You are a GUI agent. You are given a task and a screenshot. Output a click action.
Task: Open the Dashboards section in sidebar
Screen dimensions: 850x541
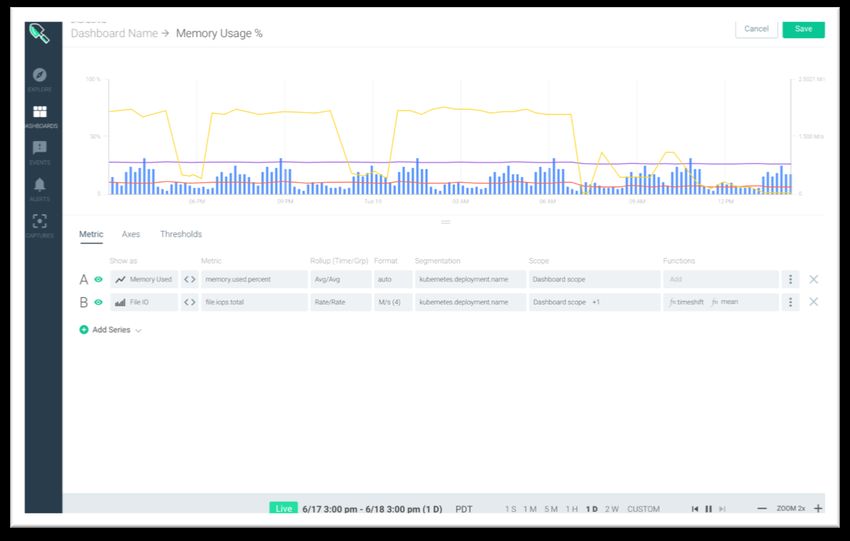click(40, 116)
